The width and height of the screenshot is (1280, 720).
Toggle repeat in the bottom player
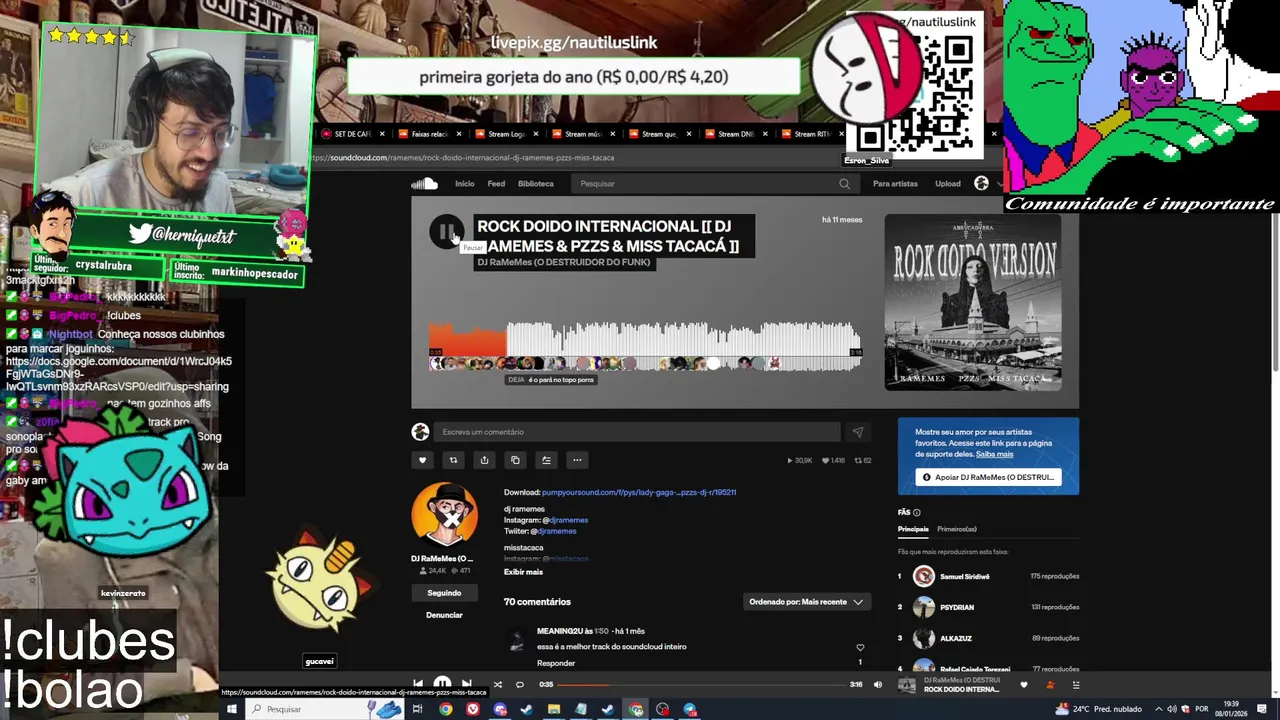520,684
